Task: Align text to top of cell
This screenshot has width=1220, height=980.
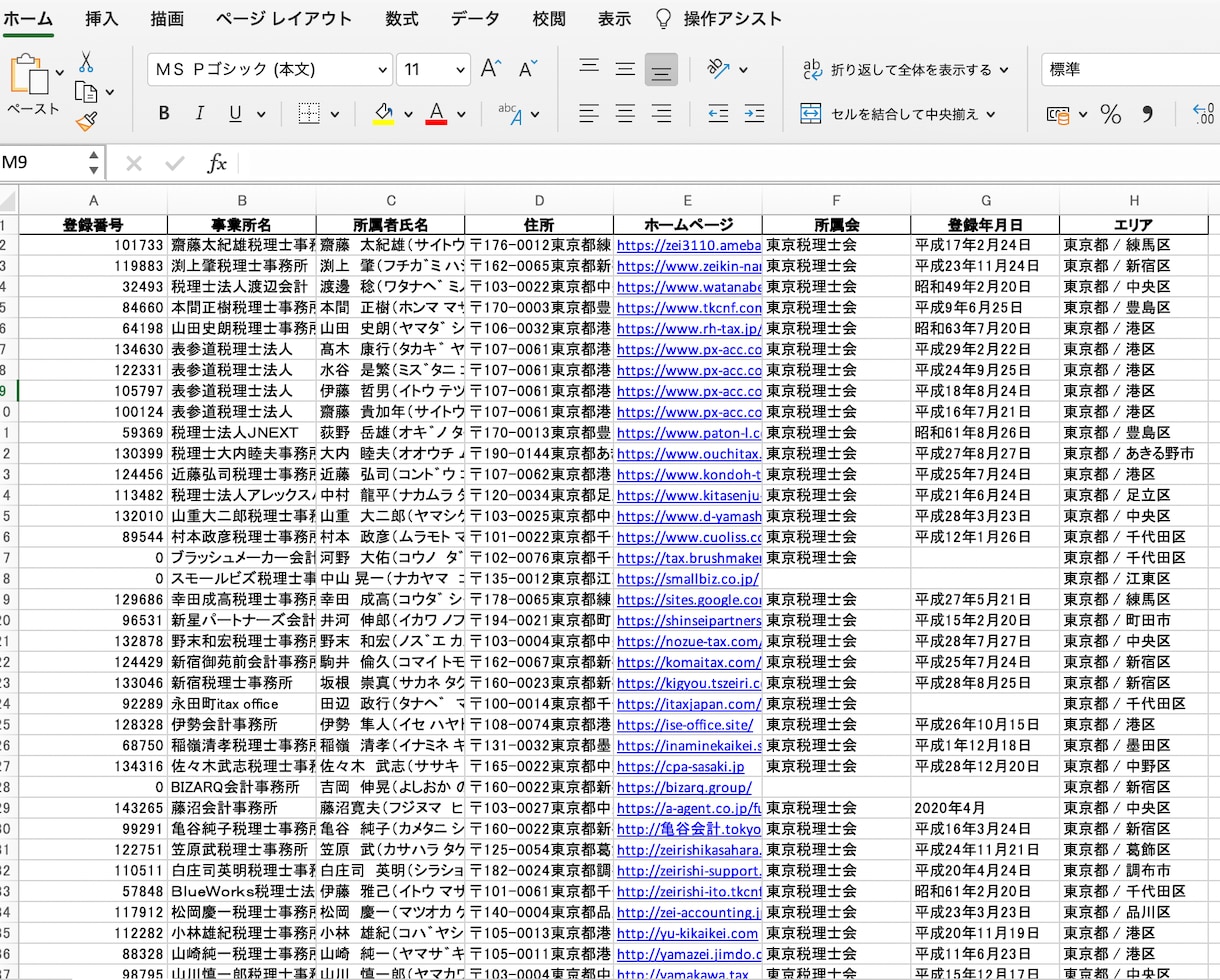Action: point(589,69)
